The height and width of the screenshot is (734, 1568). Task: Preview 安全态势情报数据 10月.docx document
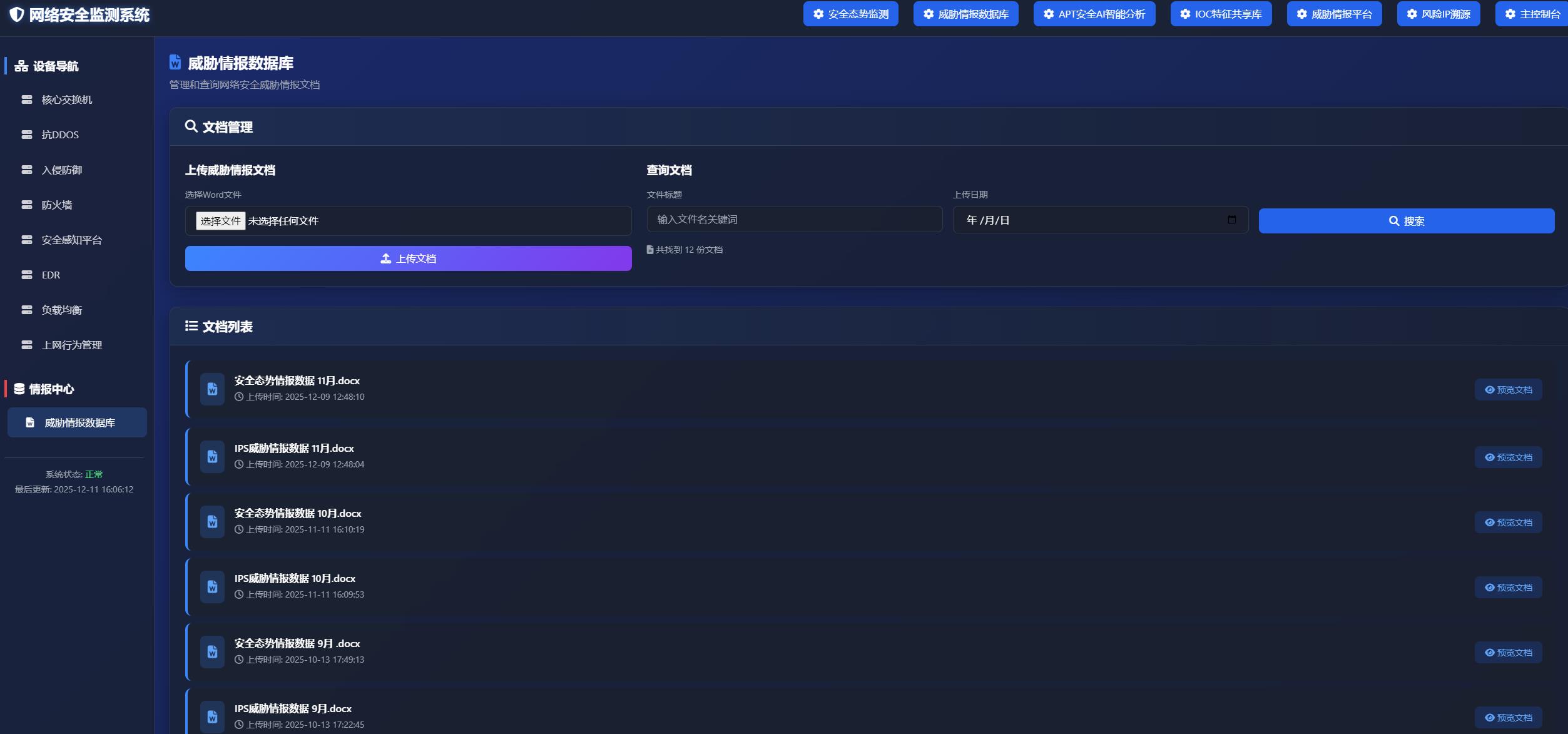(1508, 522)
